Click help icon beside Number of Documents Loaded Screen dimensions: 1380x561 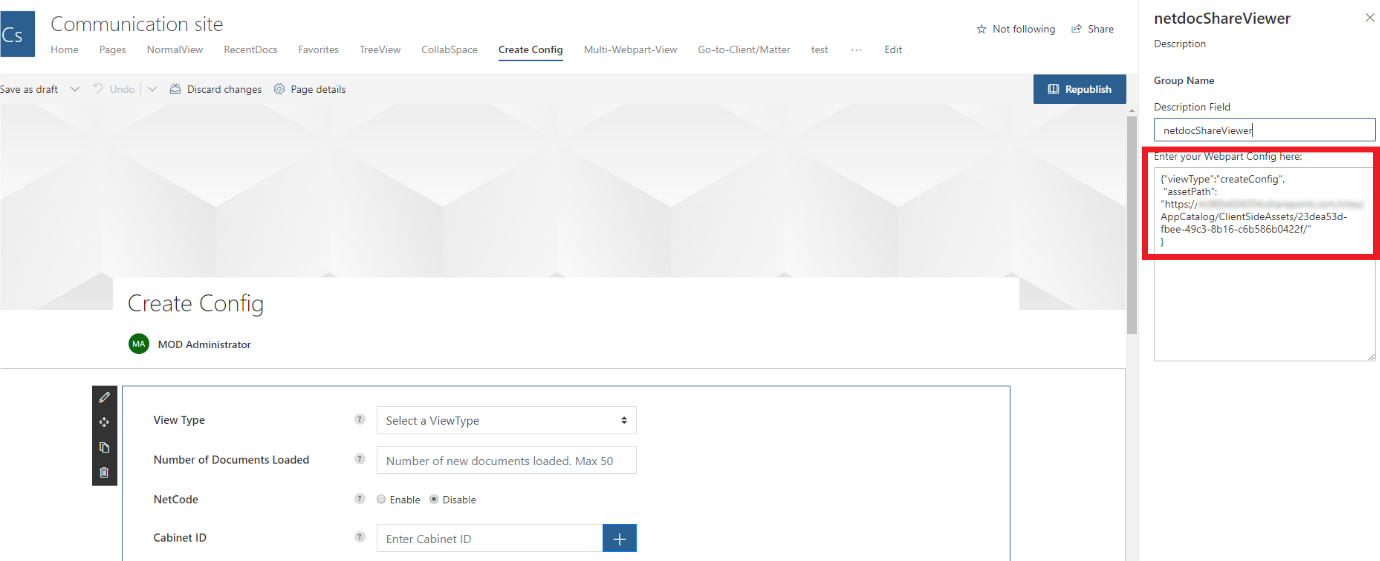(x=360, y=459)
